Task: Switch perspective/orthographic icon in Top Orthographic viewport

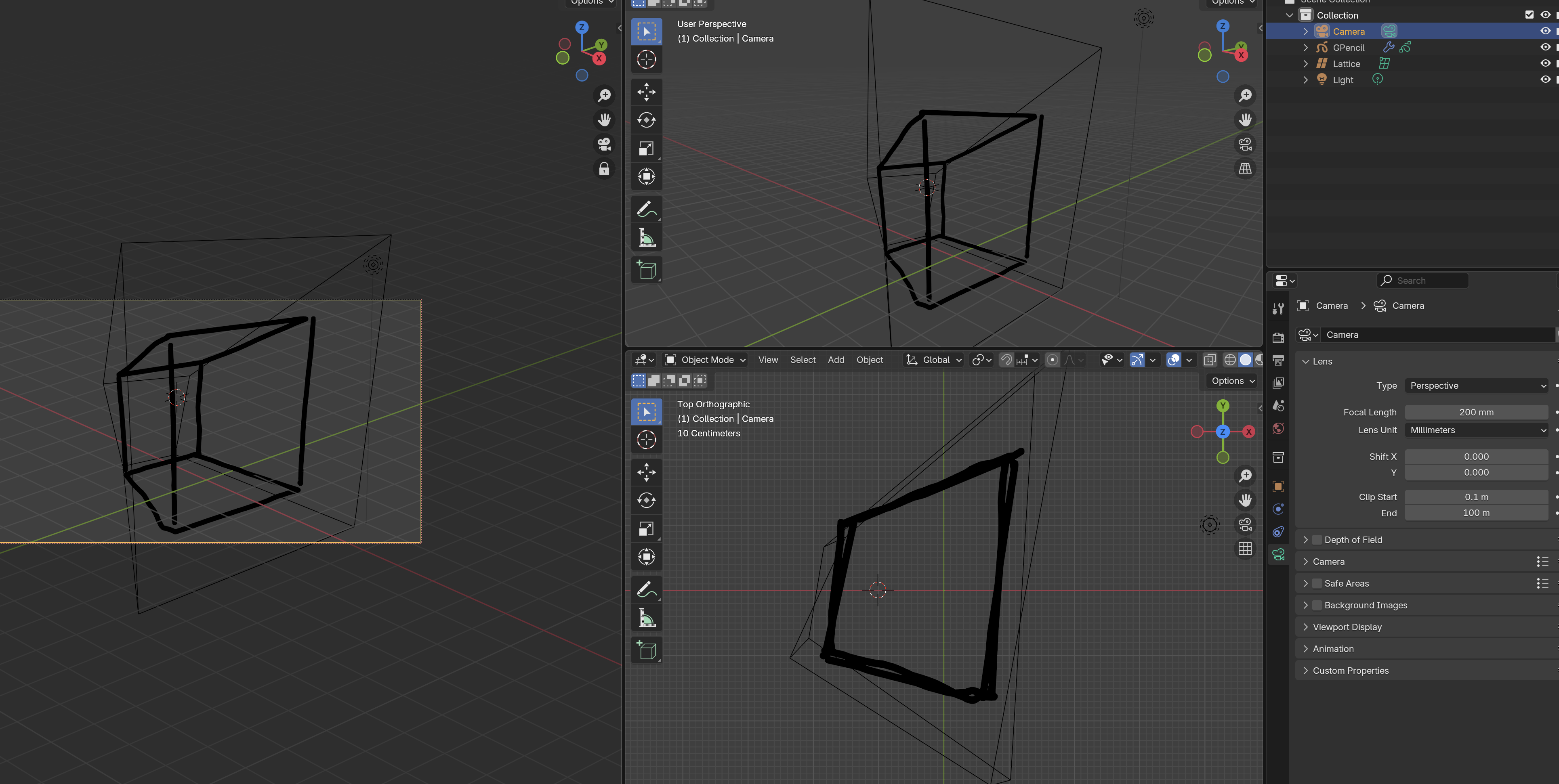Action: click(x=1245, y=549)
